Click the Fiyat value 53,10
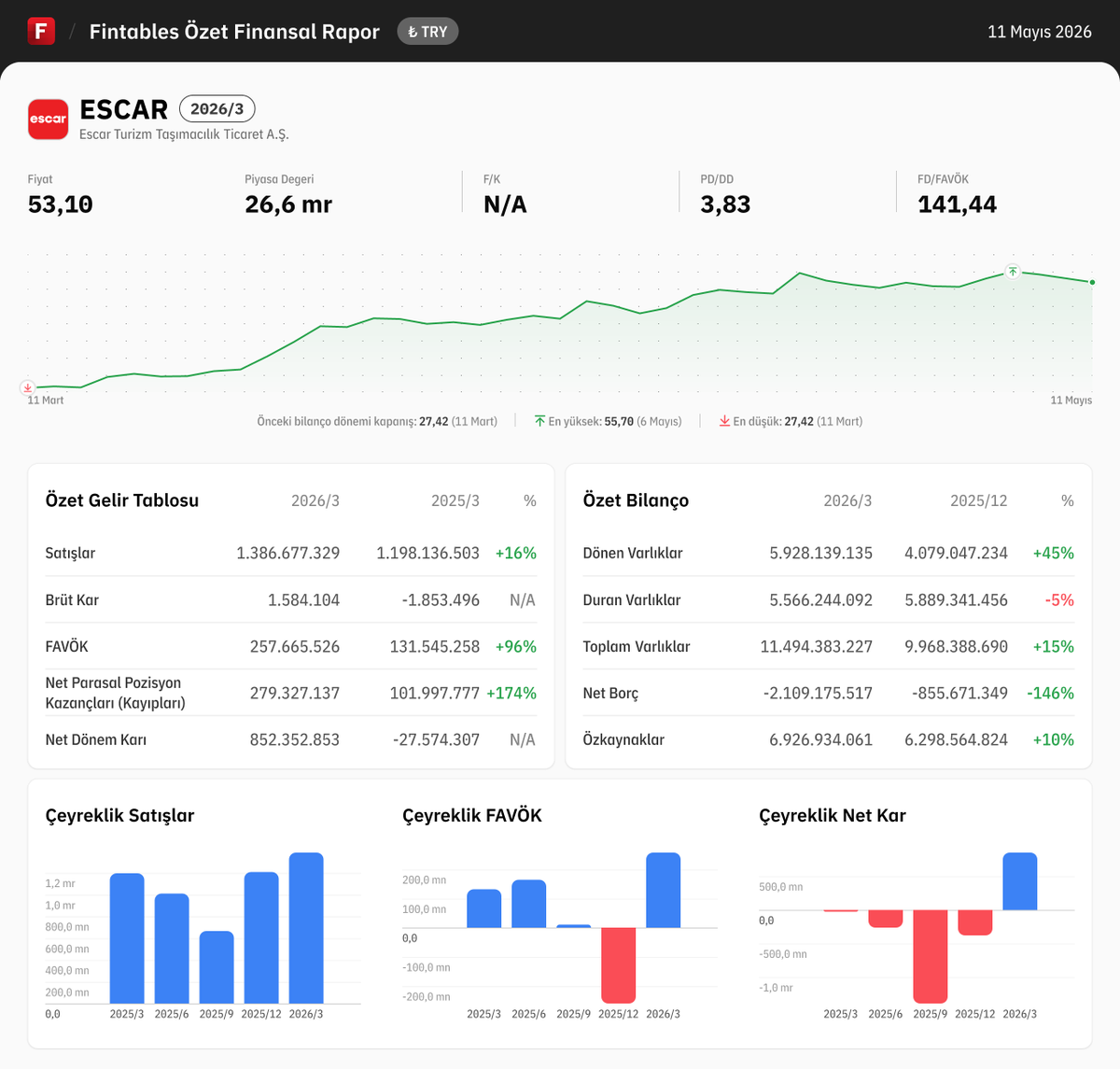The image size is (1120, 1069). [x=61, y=204]
